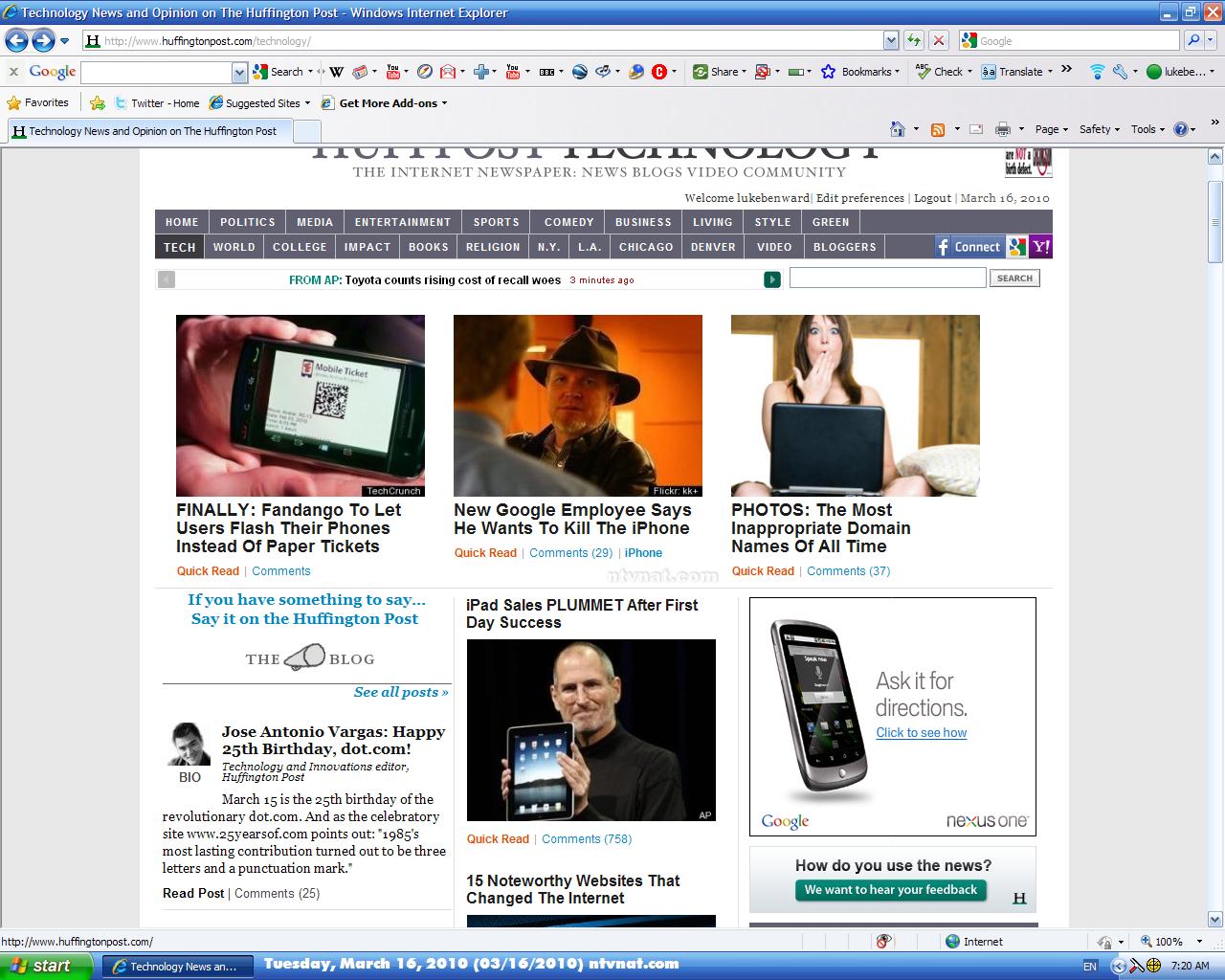Sign in with the Yahoo icon
Image resolution: width=1225 pixels, height=980 pixels.
click(x=1041, y=247)
